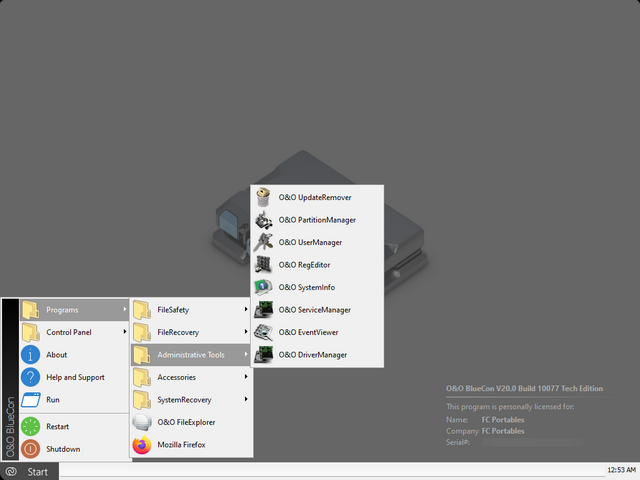Expand the SystemRecovery submenu arrow

pyautogui.click(x=246, y=400)
